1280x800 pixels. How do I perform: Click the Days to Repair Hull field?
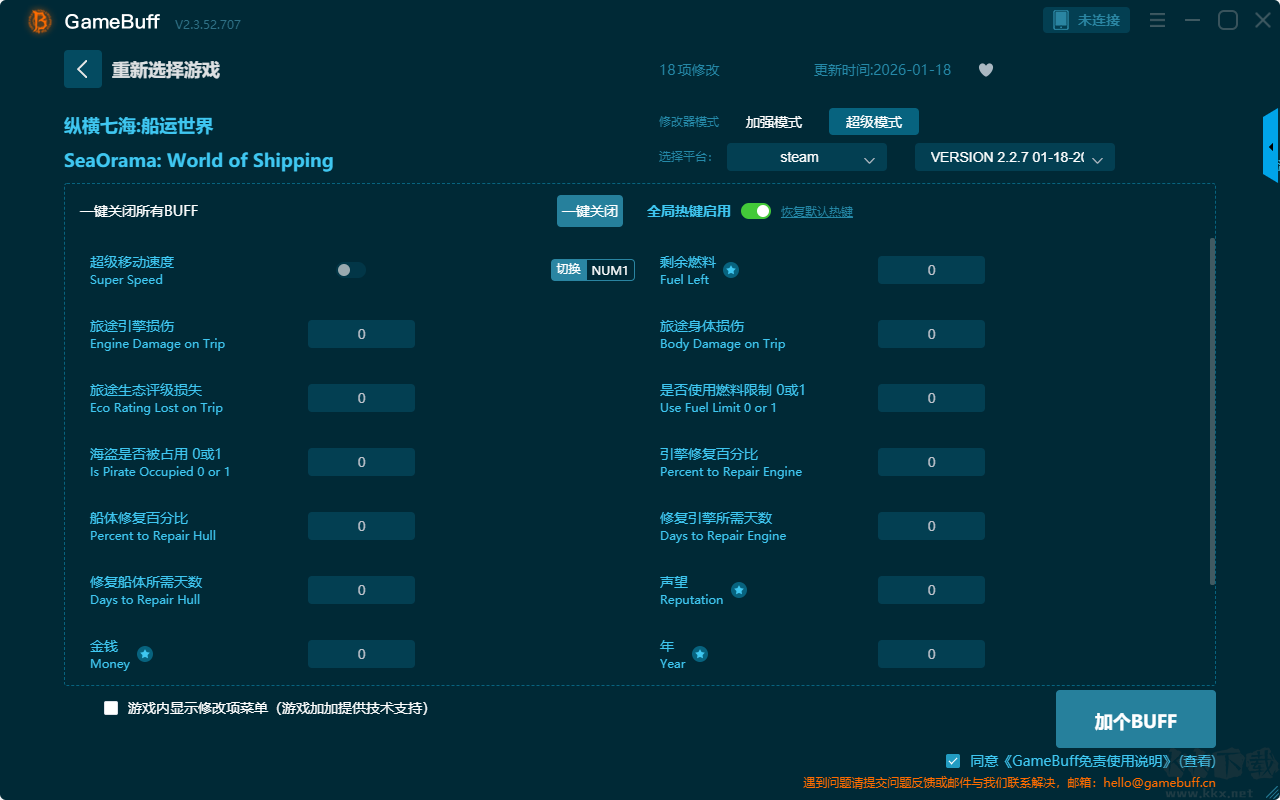361,590
